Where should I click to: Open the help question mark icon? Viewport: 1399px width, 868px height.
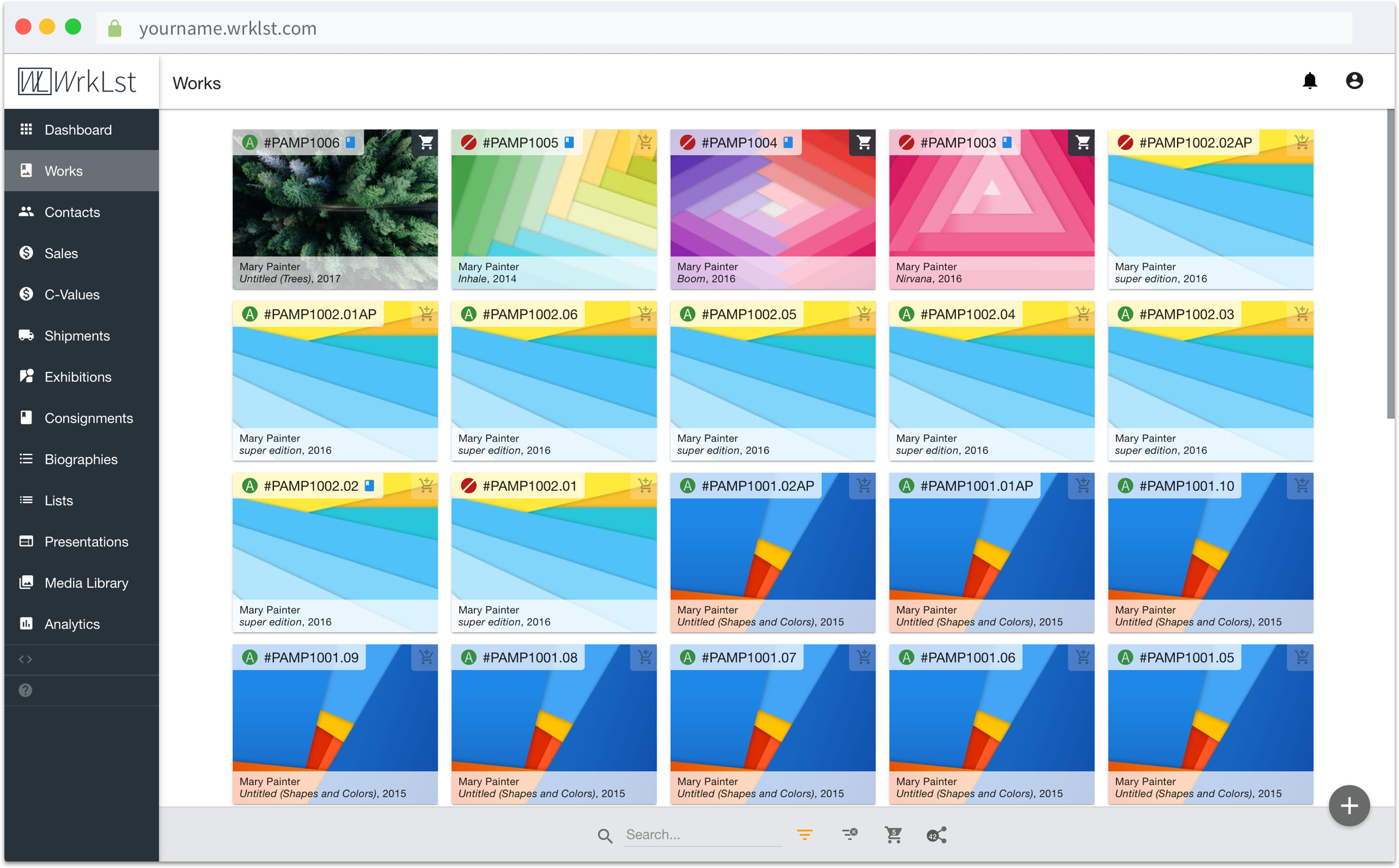click(x=25, y=690)
